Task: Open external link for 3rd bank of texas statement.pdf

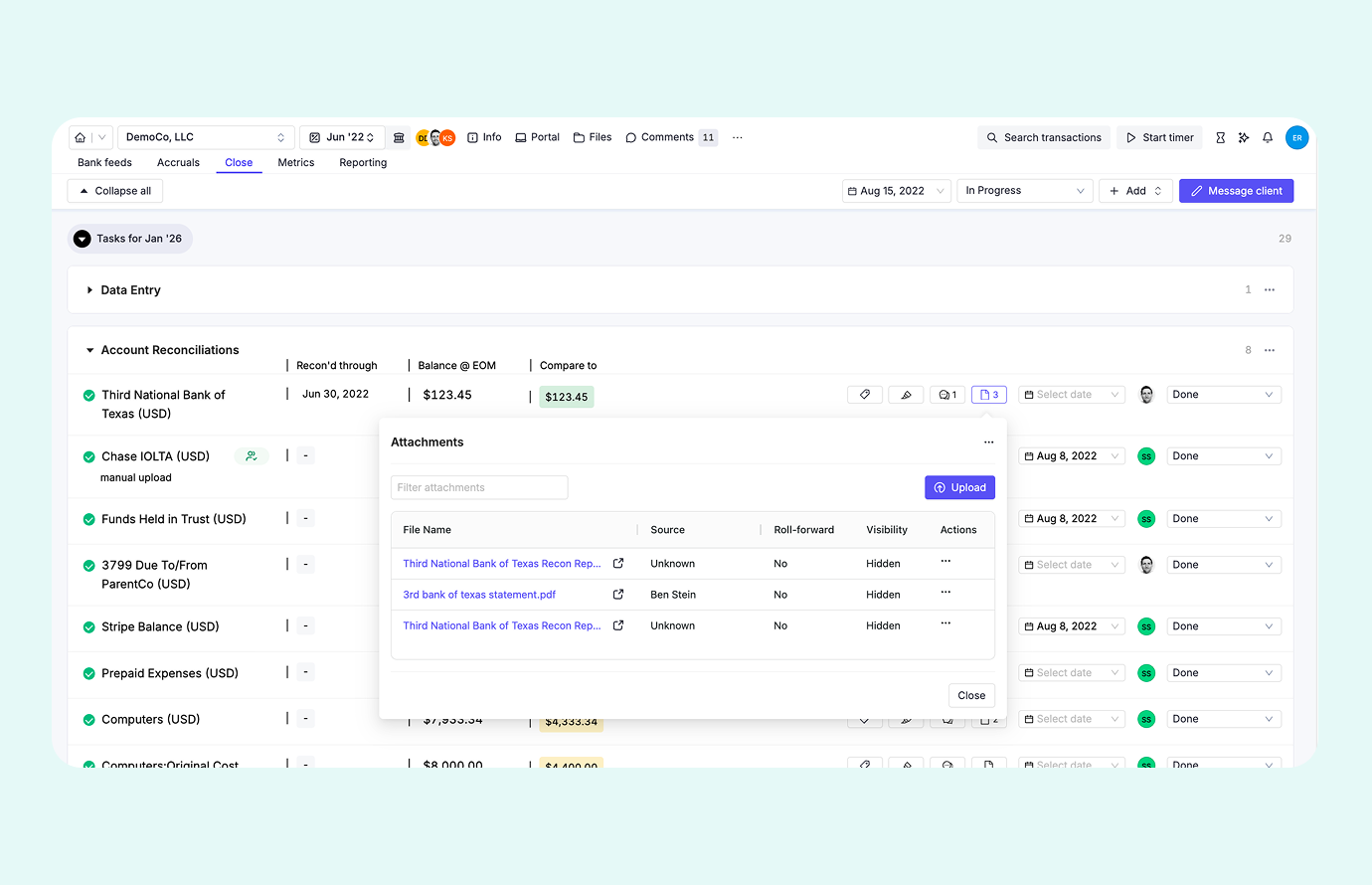Action: [618, 595]
